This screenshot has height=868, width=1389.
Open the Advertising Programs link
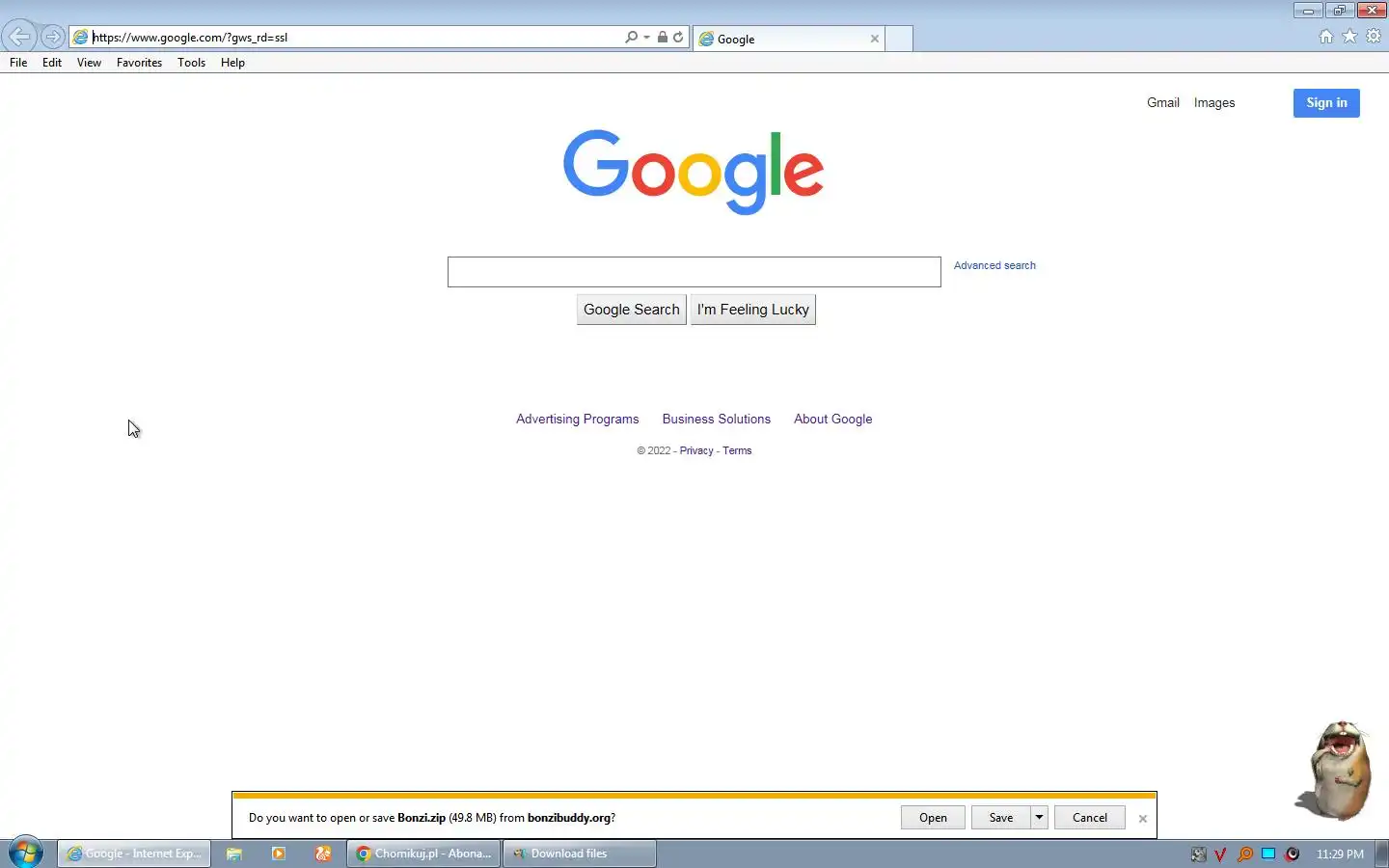[577, 420]
